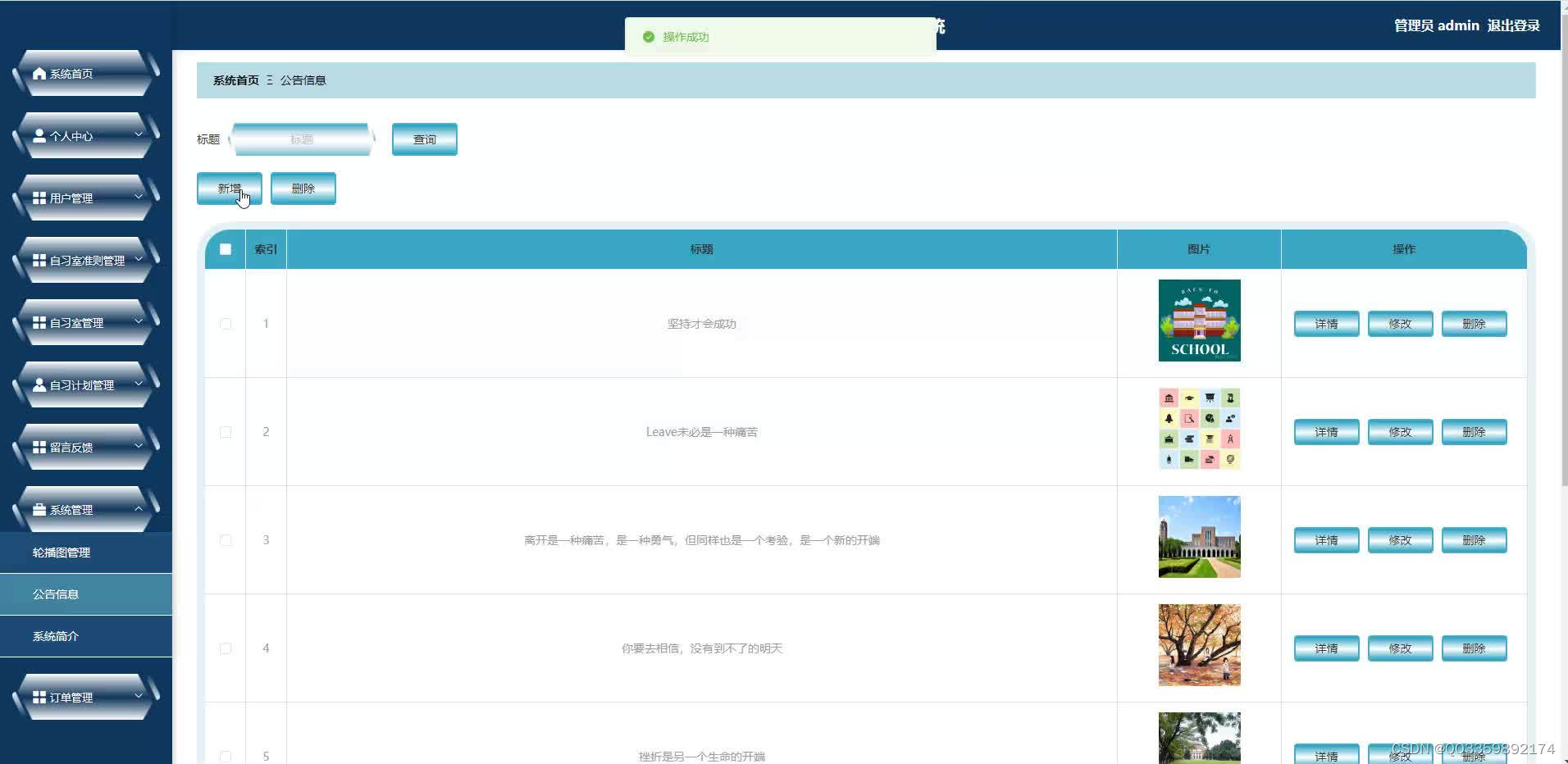Click 删除 for row 1 坚持才会成功
1568x764 pixels.
coord(1475,324)
